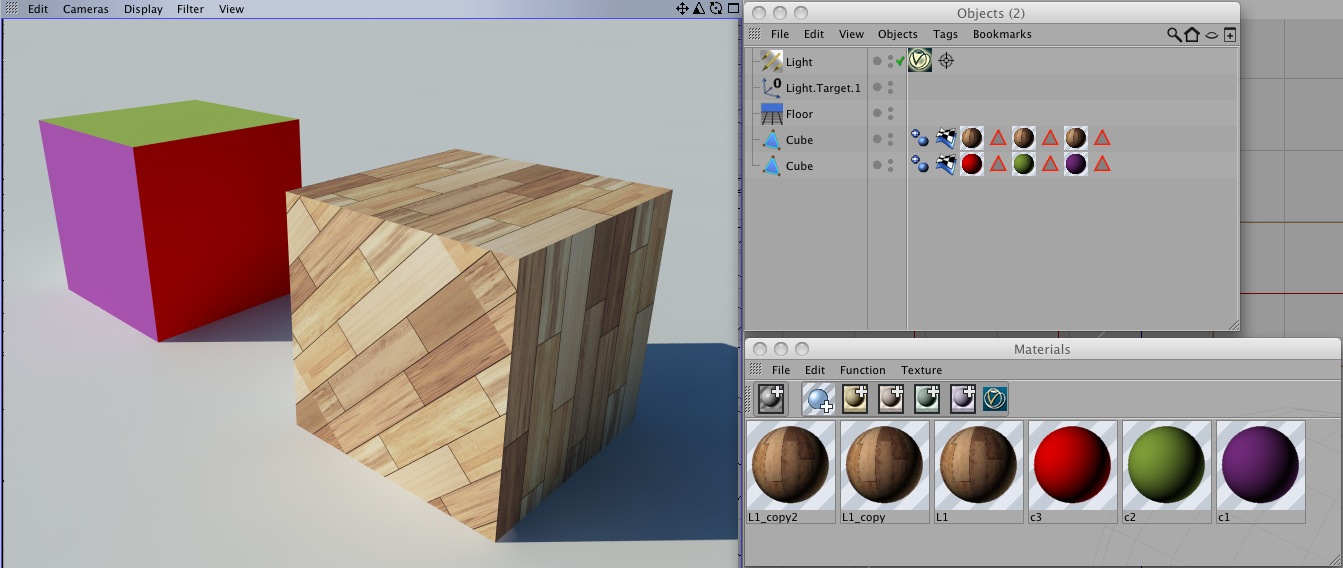Select blue spheres tag on colored Cube row
The height and width of the screenshot is (568, 1343).
(x=920, y=164)
